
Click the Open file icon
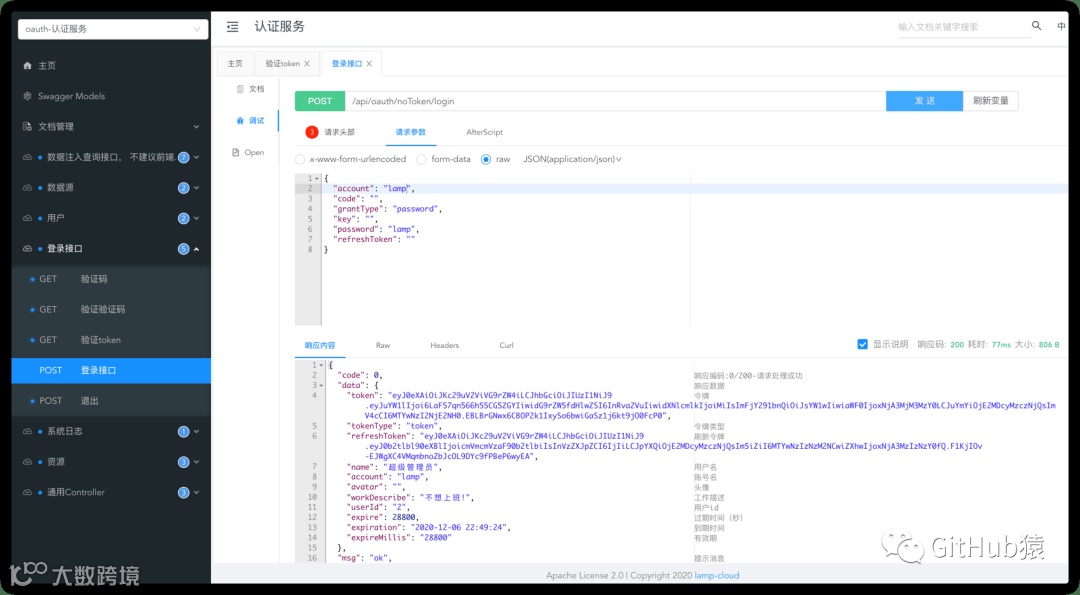[x=236, y=152]
